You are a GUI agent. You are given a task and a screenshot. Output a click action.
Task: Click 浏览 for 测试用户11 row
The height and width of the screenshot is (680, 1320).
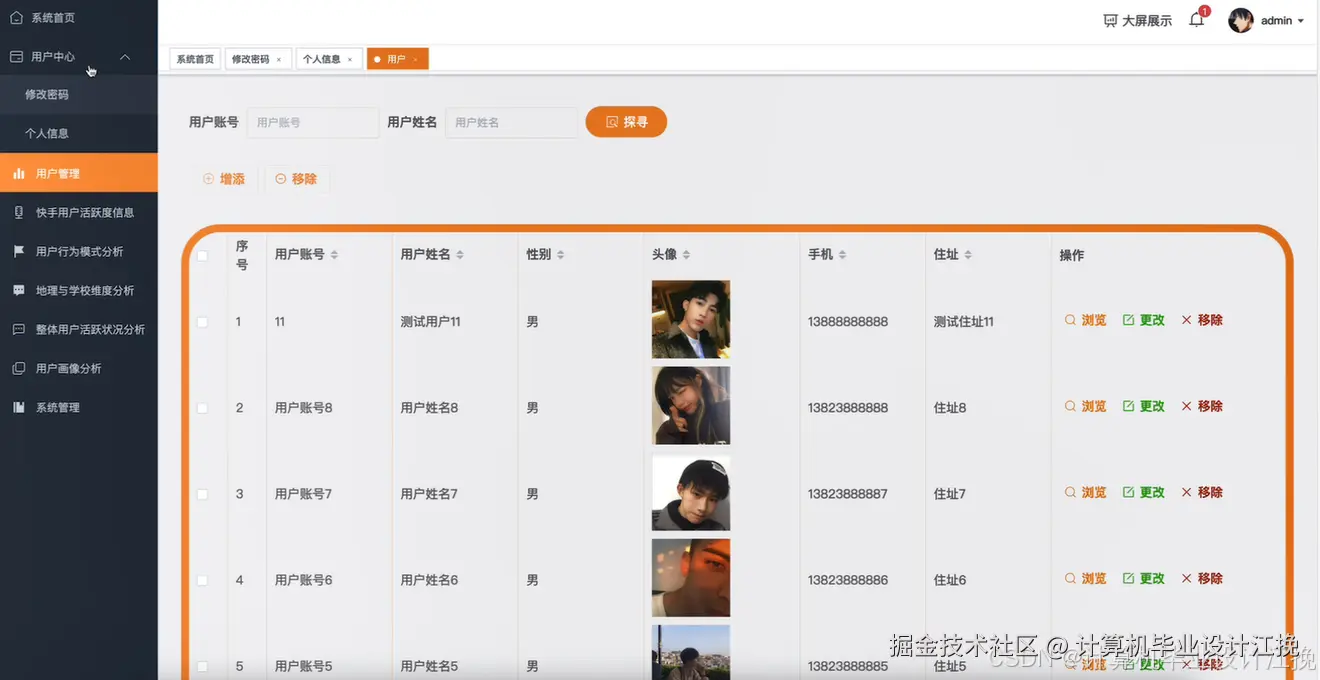click(1086, 320)
